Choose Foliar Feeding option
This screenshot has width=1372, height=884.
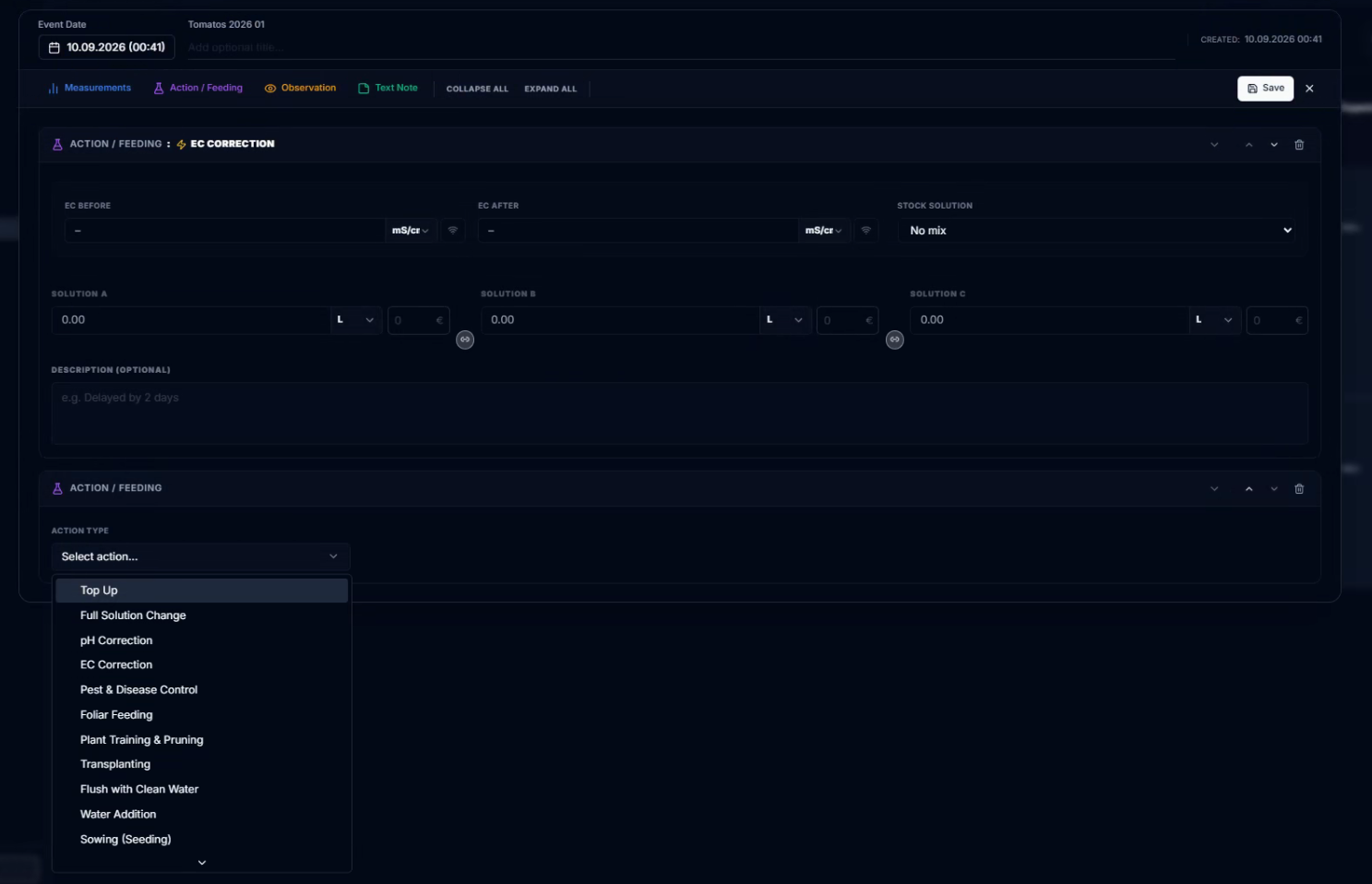click(202, 715)
